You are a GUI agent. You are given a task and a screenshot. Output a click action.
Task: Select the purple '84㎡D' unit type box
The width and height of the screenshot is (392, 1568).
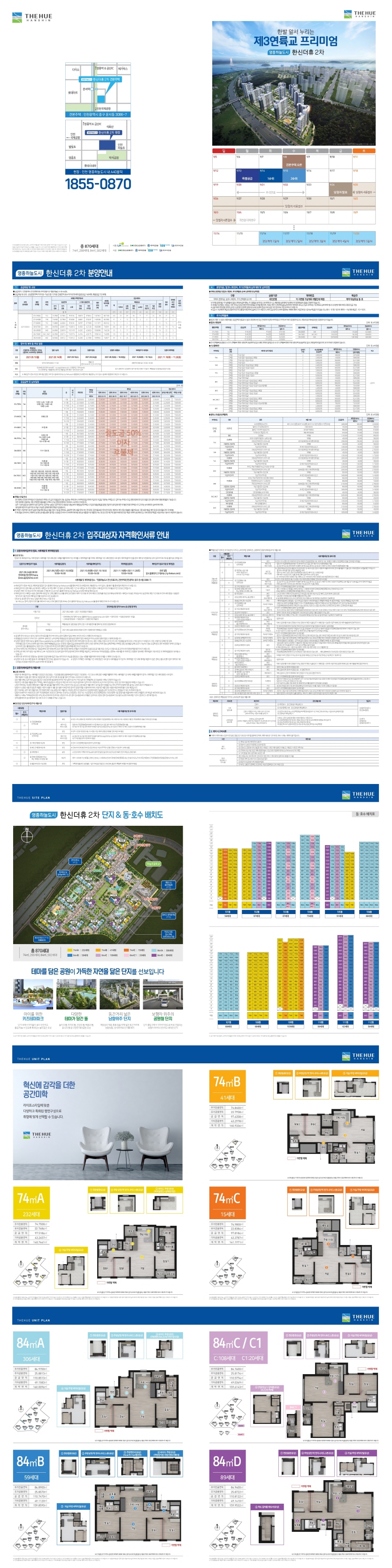[x=227, y=1465]
